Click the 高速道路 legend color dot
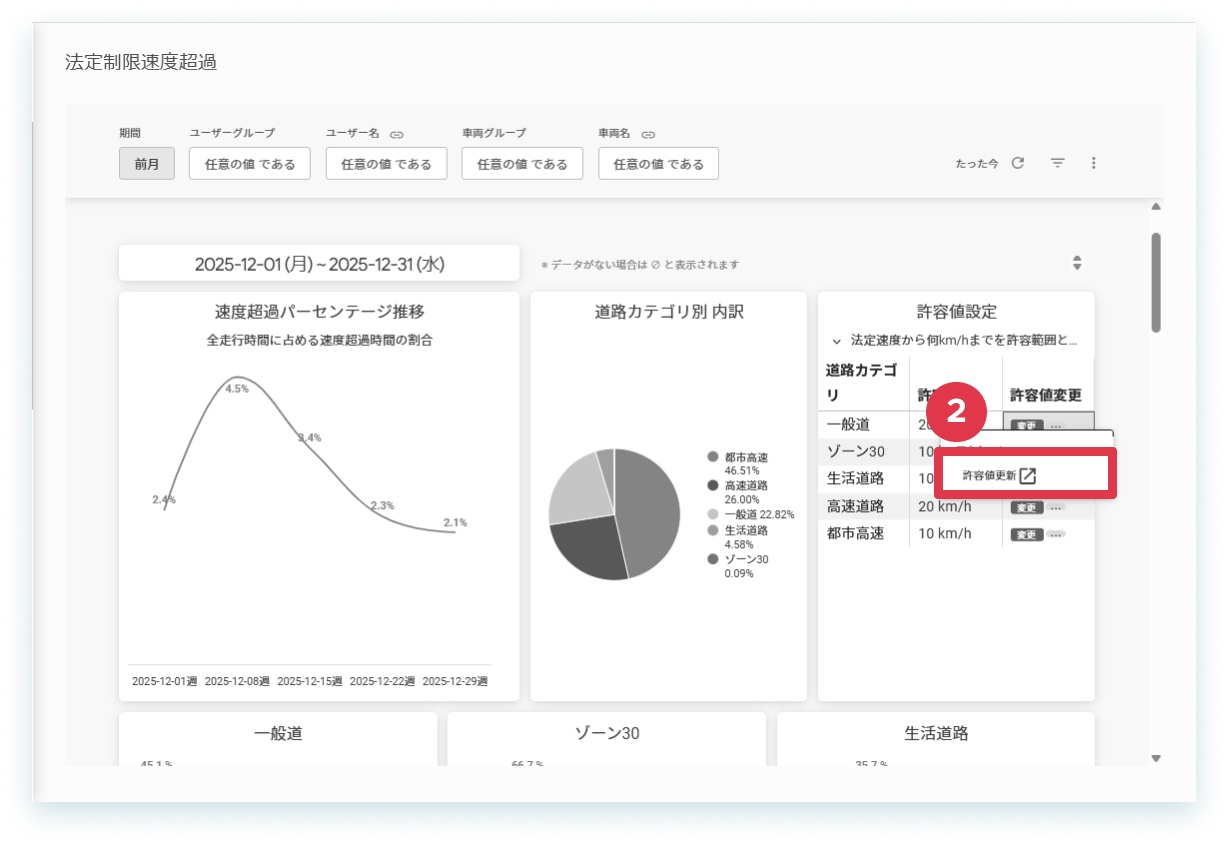The image size is (1228, 844). point(713,485)
